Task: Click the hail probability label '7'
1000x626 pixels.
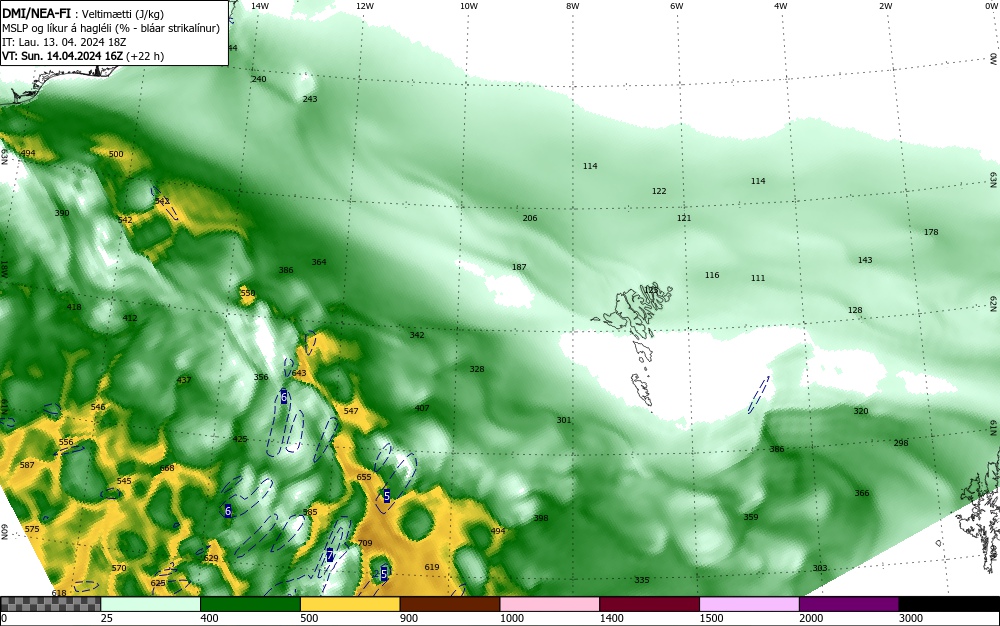Action: pos(330,555)
